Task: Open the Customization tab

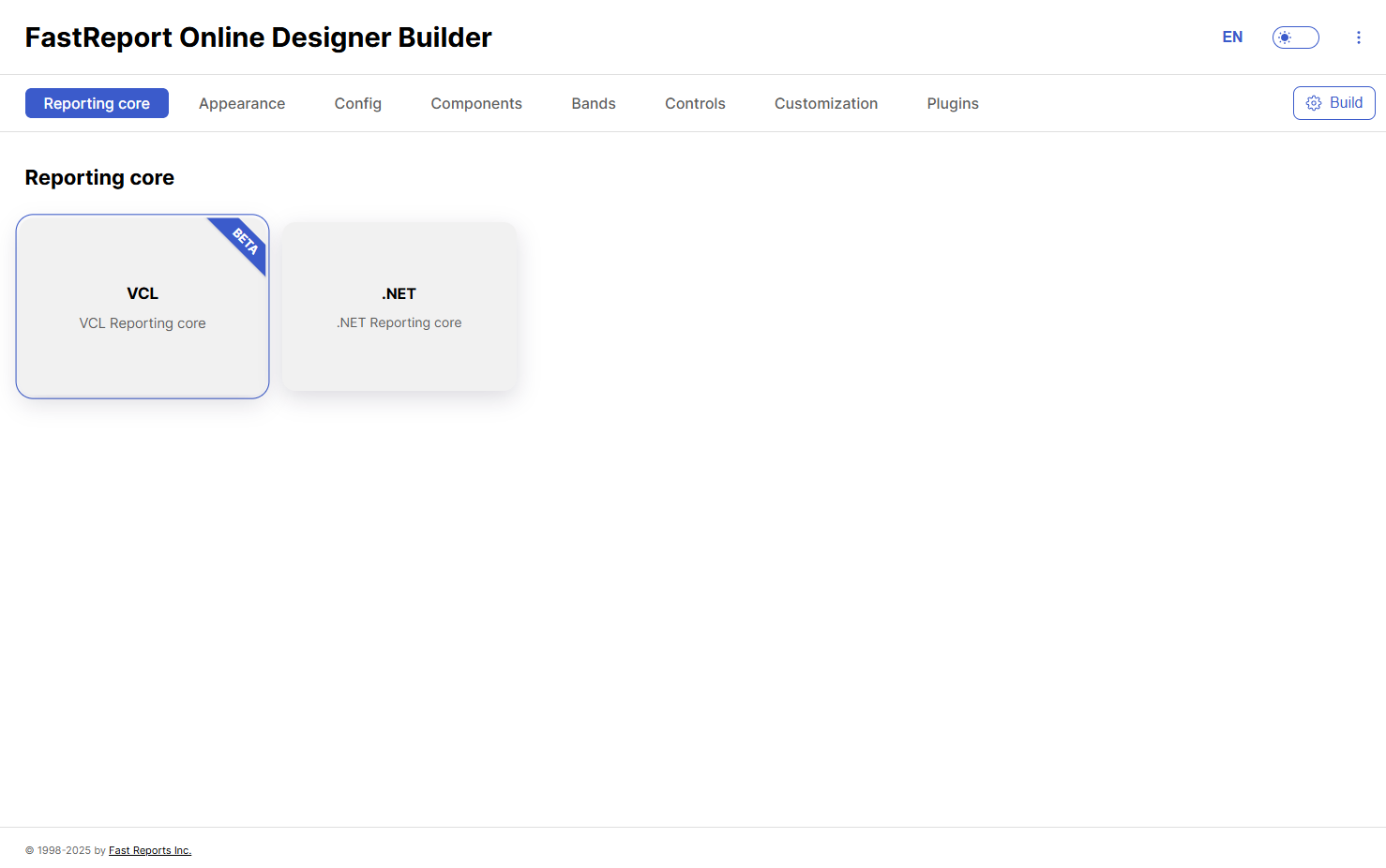Action: coord(826,103)
